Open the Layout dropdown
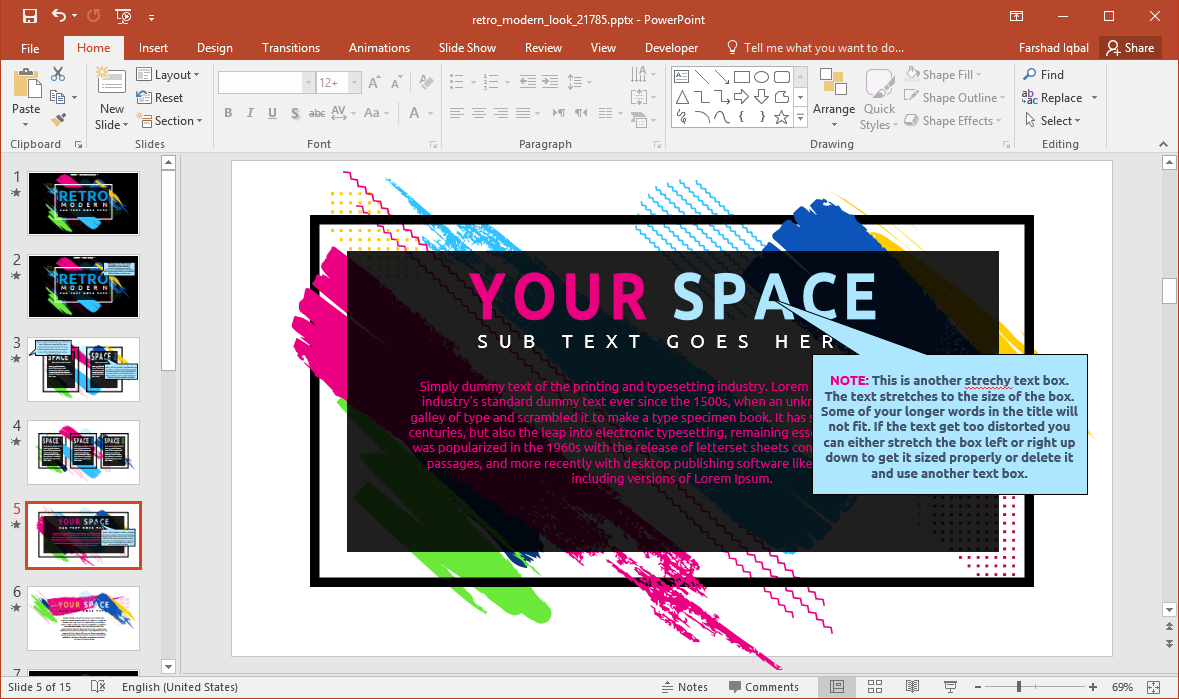Viewport: 1179px width, 699px height. coord(168,74)
